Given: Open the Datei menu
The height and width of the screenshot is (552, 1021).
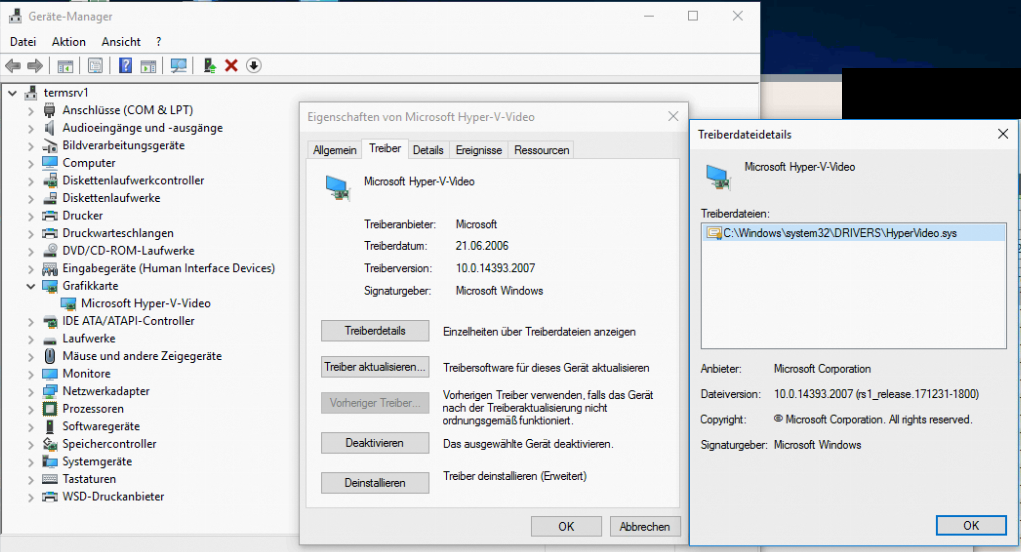Looking at the screenshot, I should [x=23, y=42].
